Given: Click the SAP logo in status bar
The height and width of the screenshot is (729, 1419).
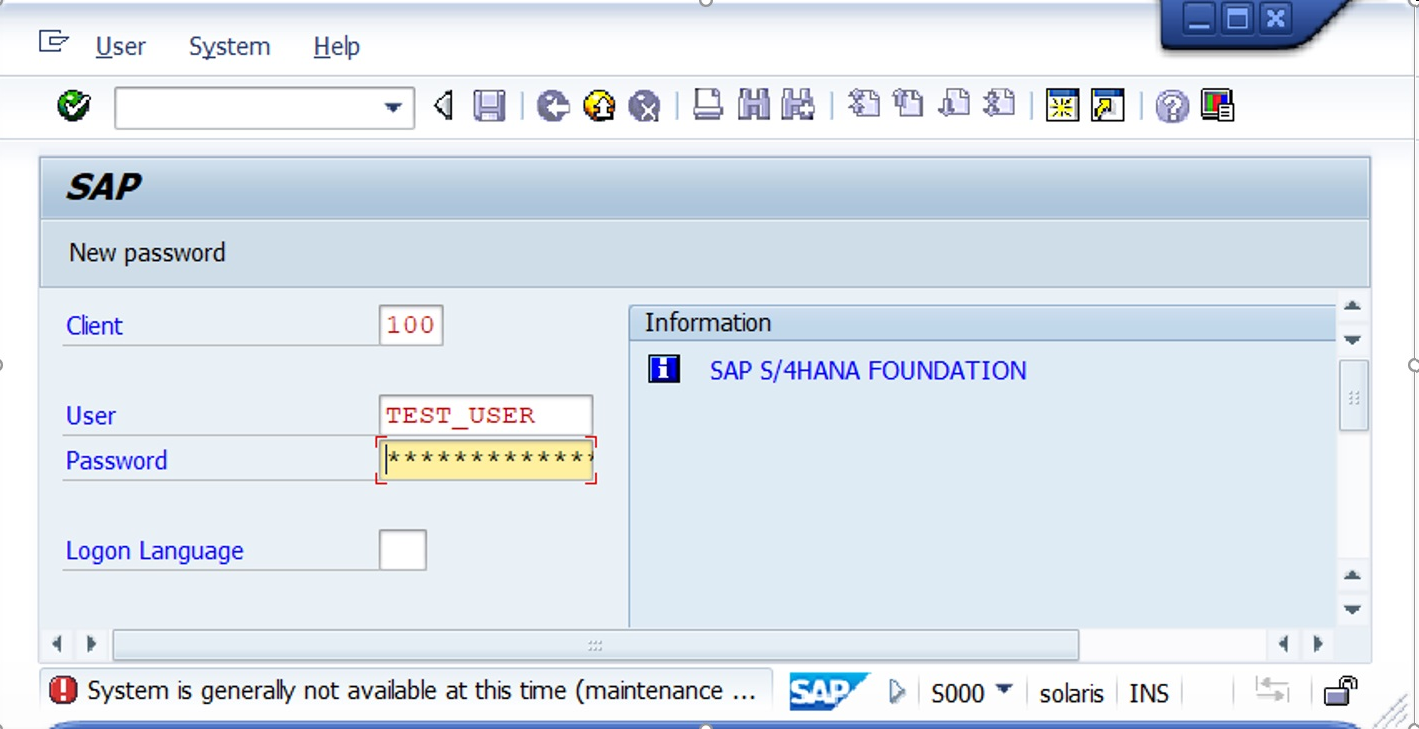Looking at the screenshot, I should click(x=829, y=691).
